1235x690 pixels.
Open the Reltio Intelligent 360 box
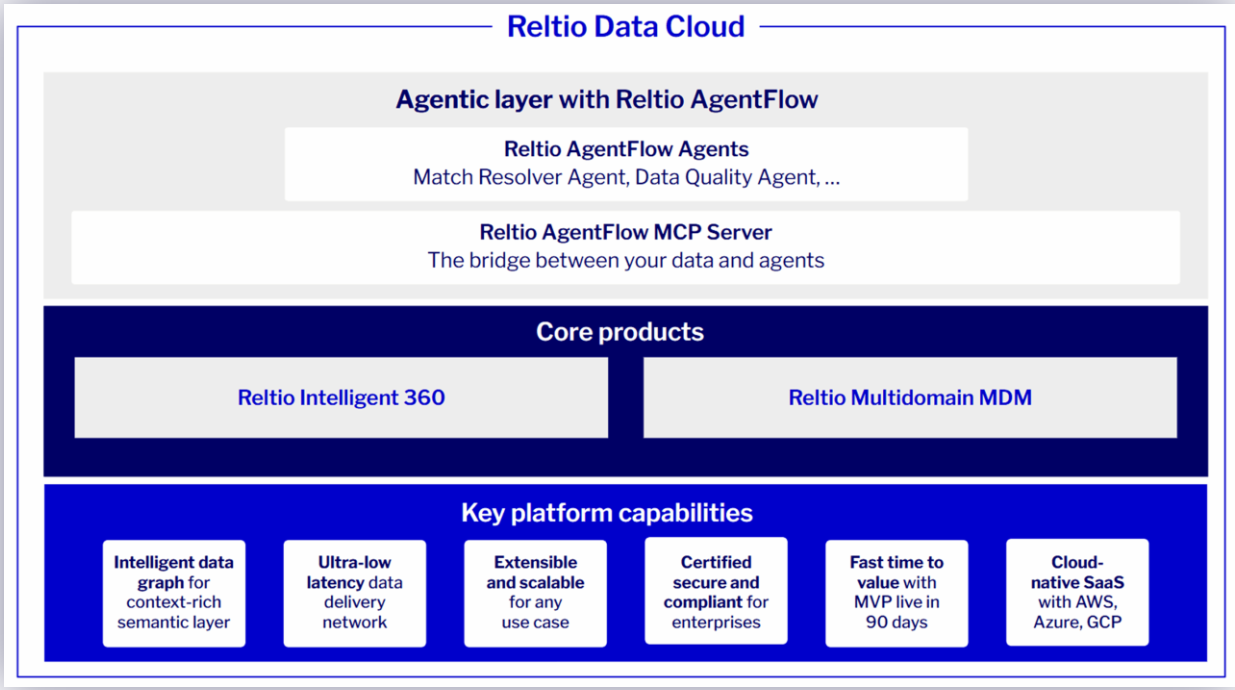[341, 398]
